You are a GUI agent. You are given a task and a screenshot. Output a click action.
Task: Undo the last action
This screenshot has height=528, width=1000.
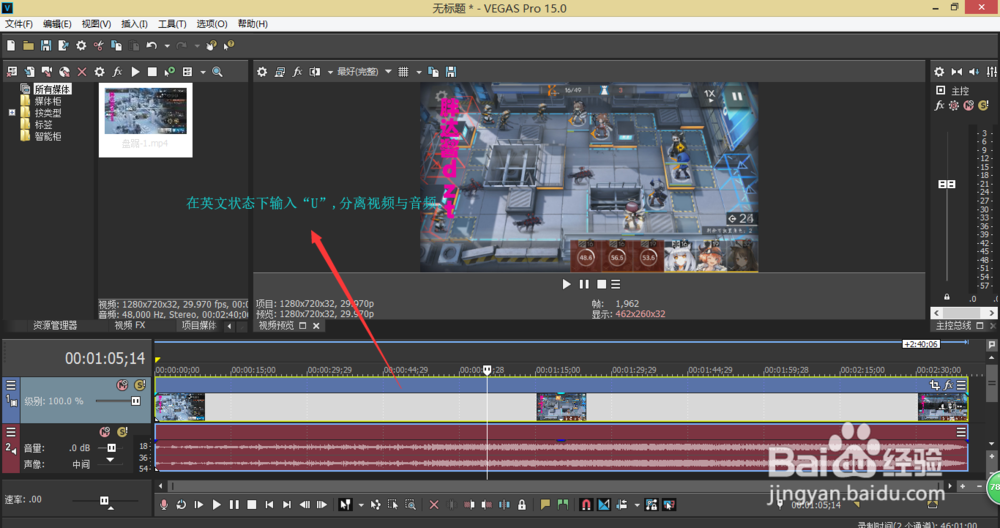coord(151,45)
